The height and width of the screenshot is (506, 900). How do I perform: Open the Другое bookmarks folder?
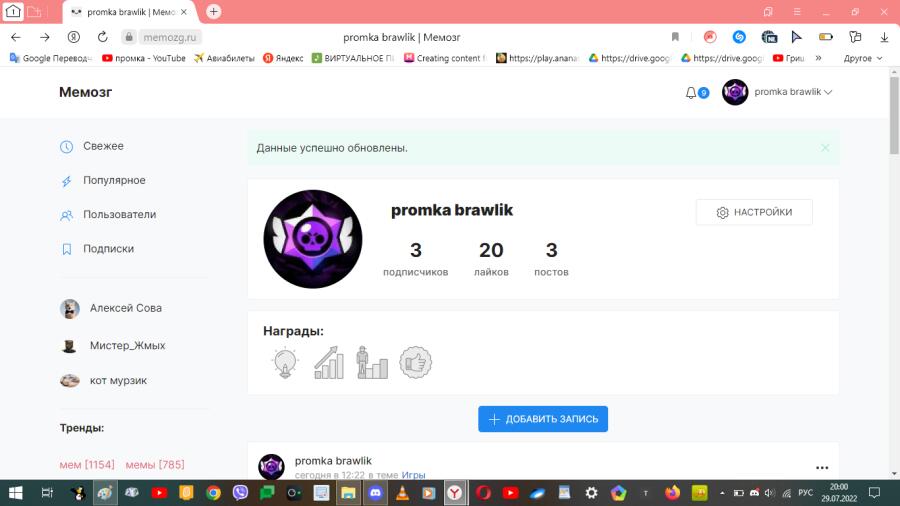(863, 58)
